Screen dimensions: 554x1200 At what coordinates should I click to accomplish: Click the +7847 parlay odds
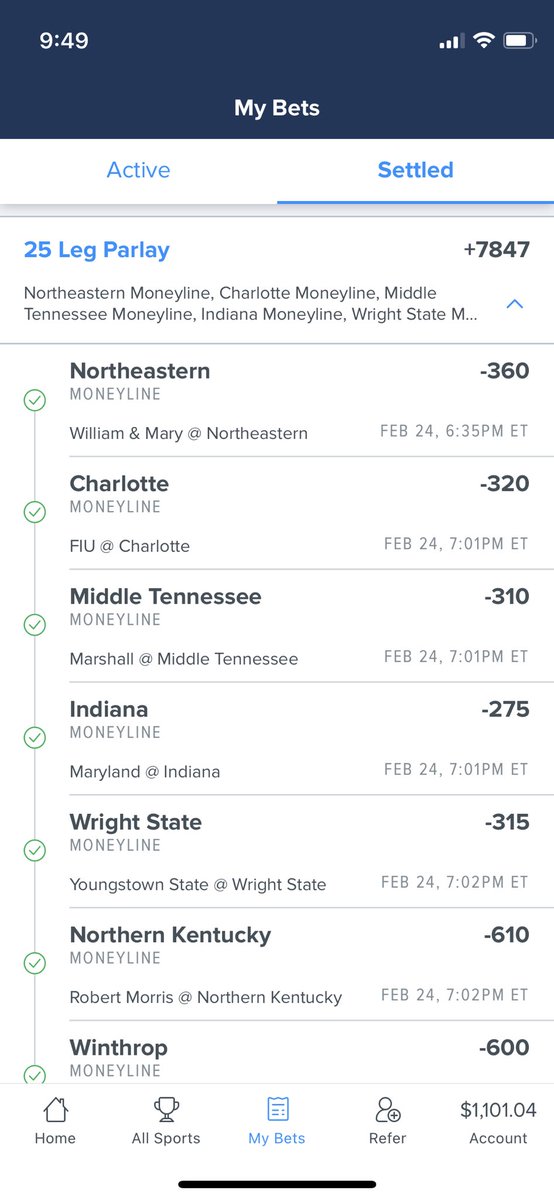(x=497, y=250)
